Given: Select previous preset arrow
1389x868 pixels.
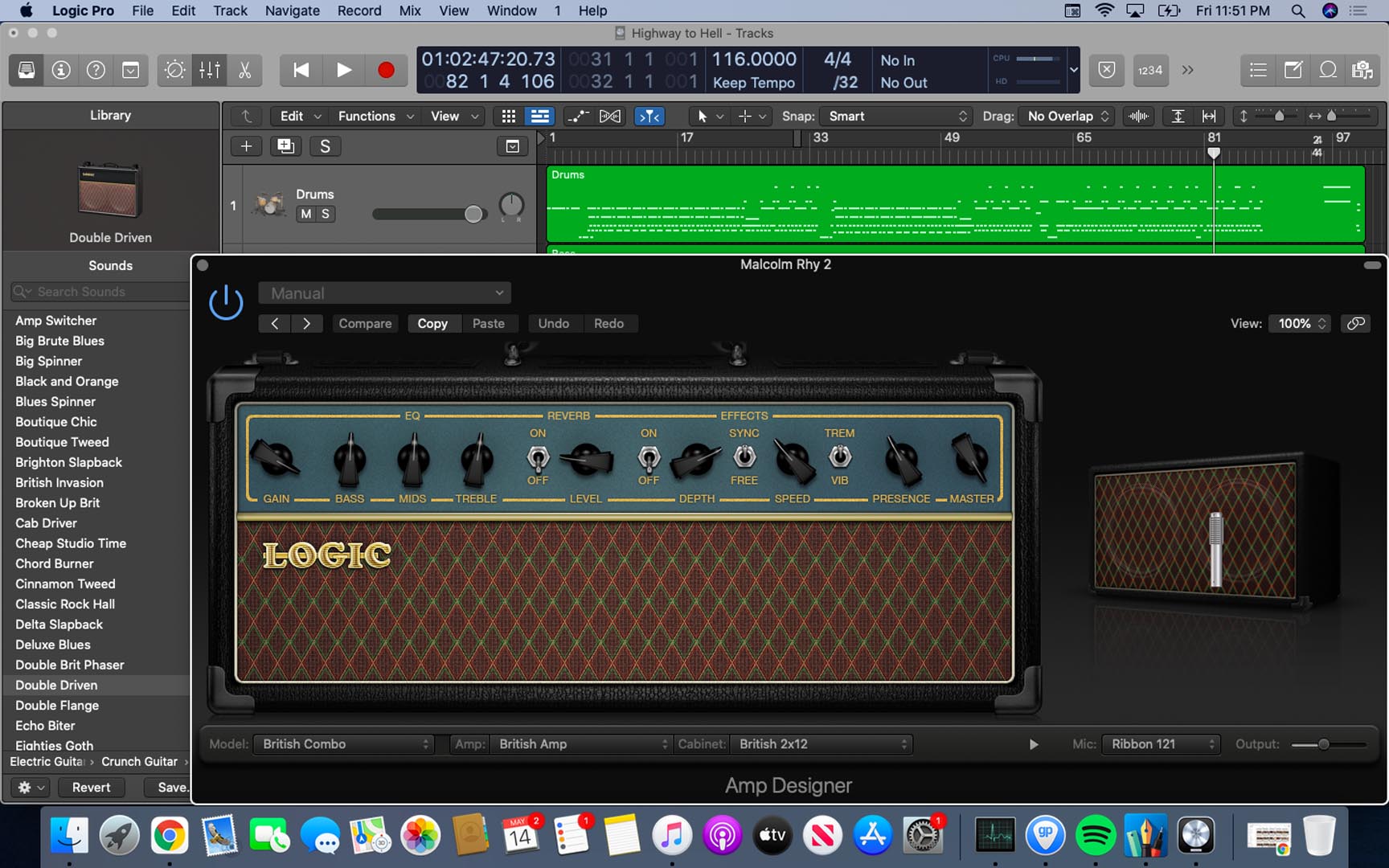Looking at the screenshot, I should pyautogui.click(x=275, y=323).
